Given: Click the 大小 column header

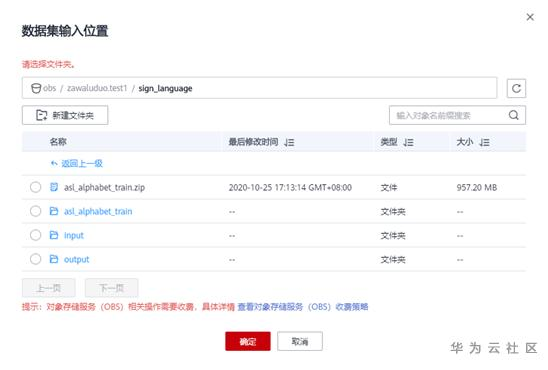Looking at the screenshot, I should [465, 142].
